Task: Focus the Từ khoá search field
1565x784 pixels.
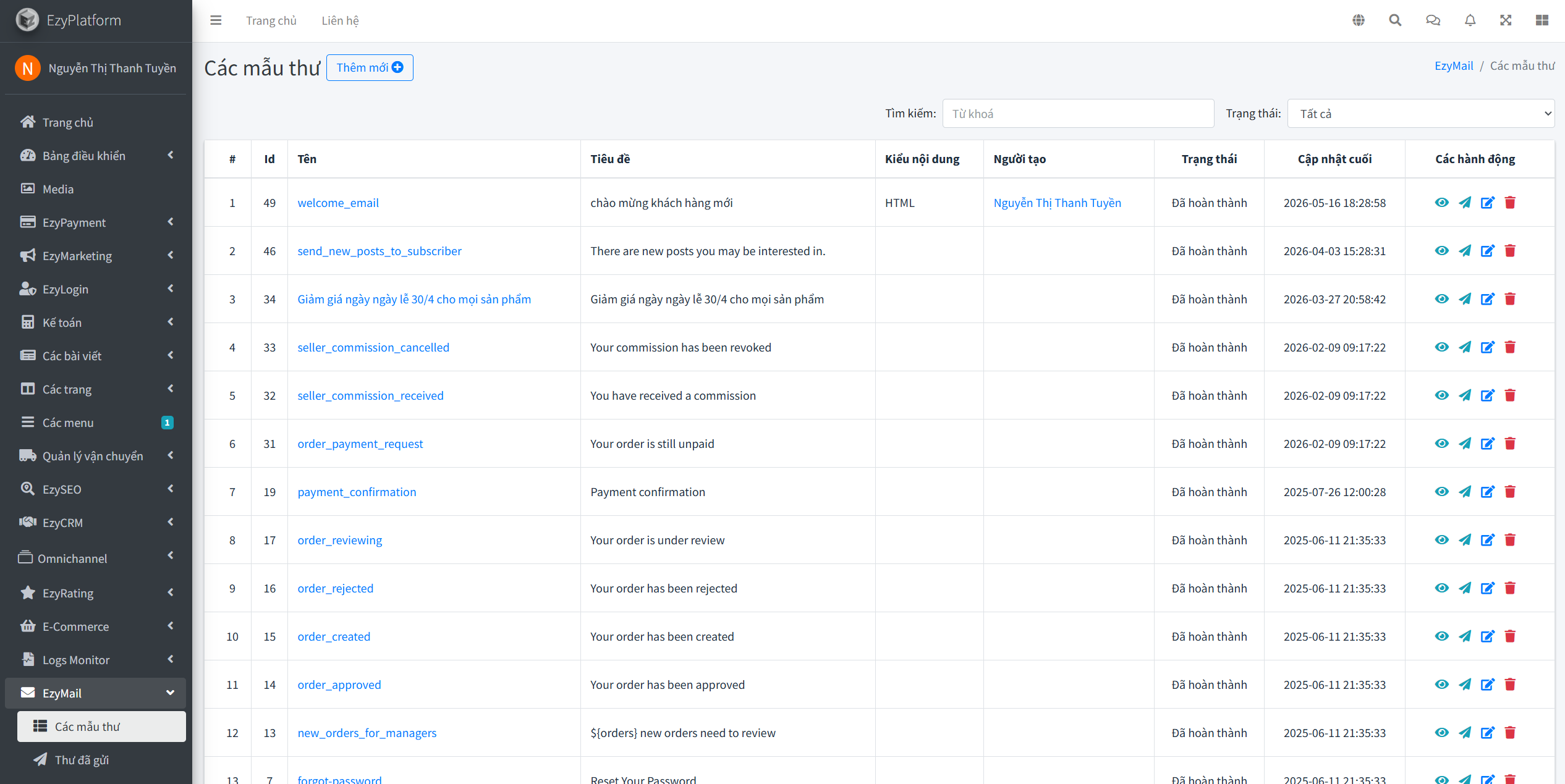Action: pyautogui.click(x=1078, y=114)
